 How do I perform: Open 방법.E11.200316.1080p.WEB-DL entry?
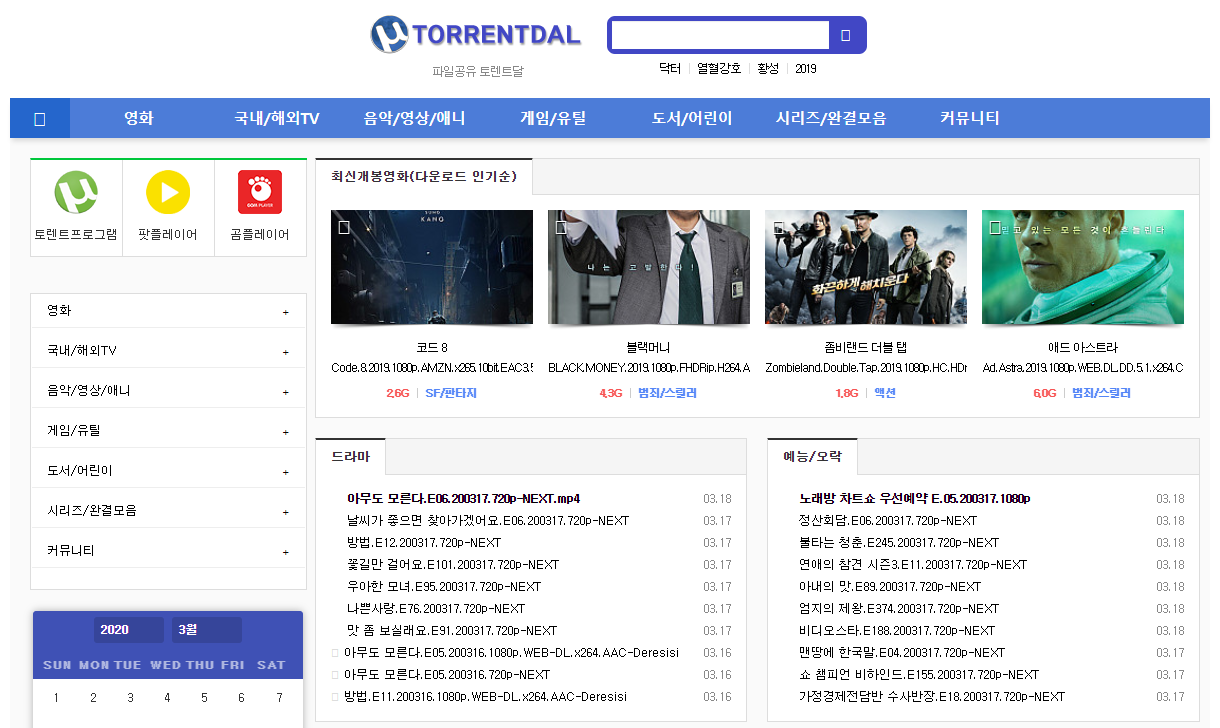(x=485, y=696)
